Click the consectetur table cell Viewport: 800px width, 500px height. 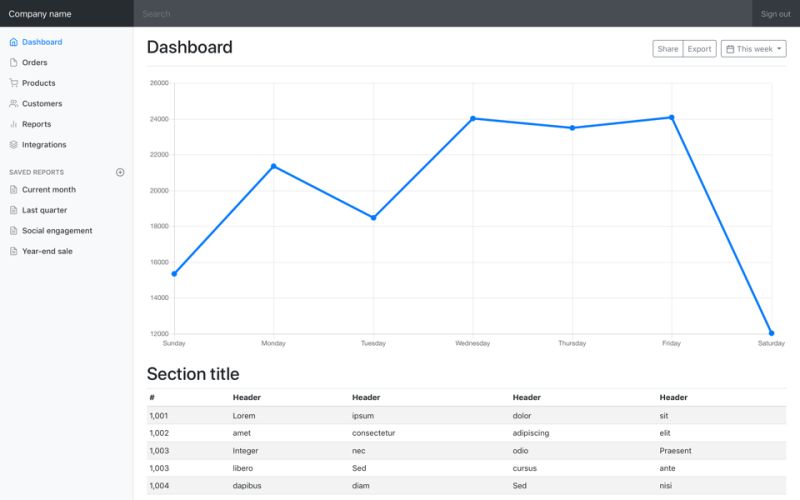[373, 433]
